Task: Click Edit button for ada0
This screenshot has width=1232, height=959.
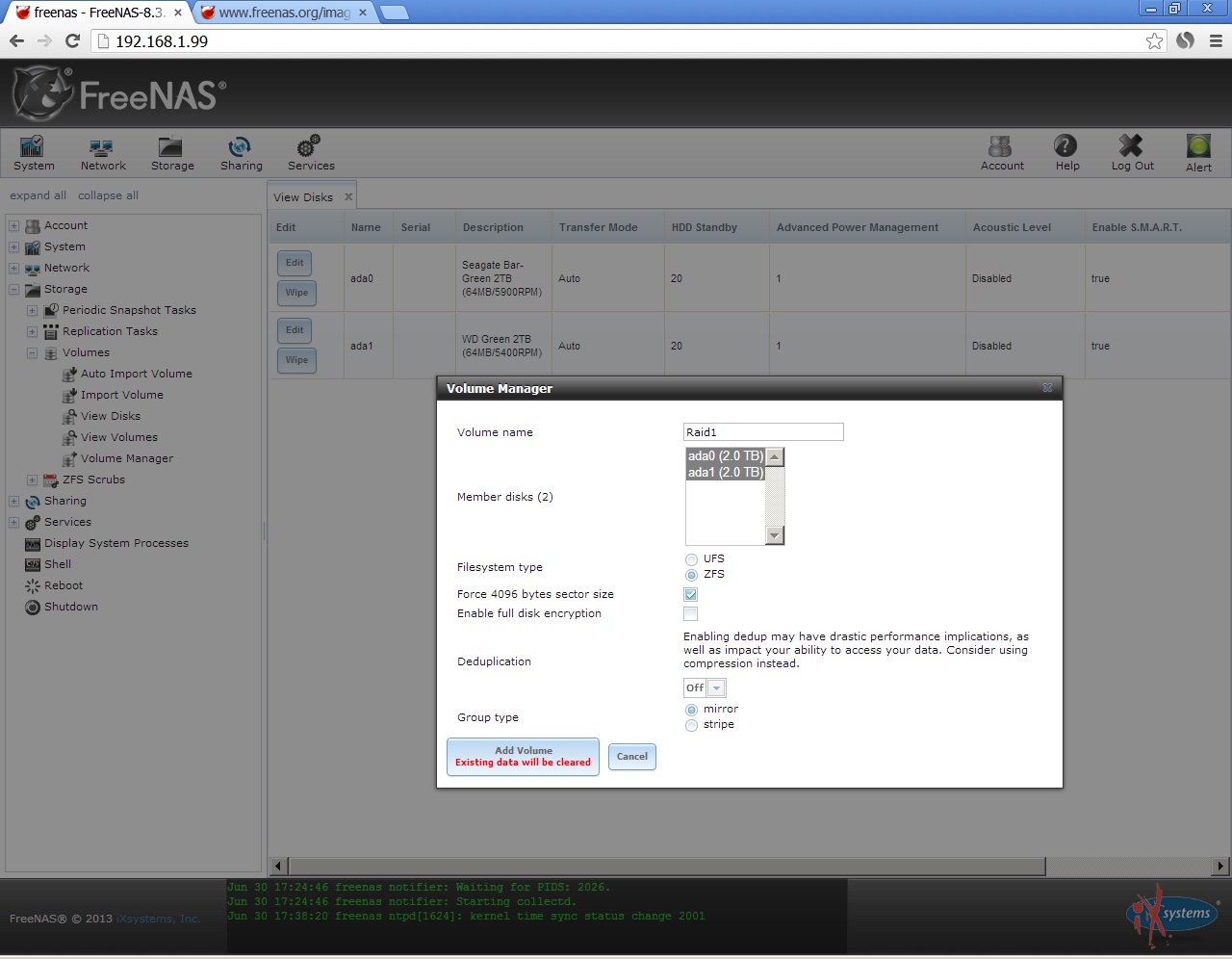Action: point(295,262)
